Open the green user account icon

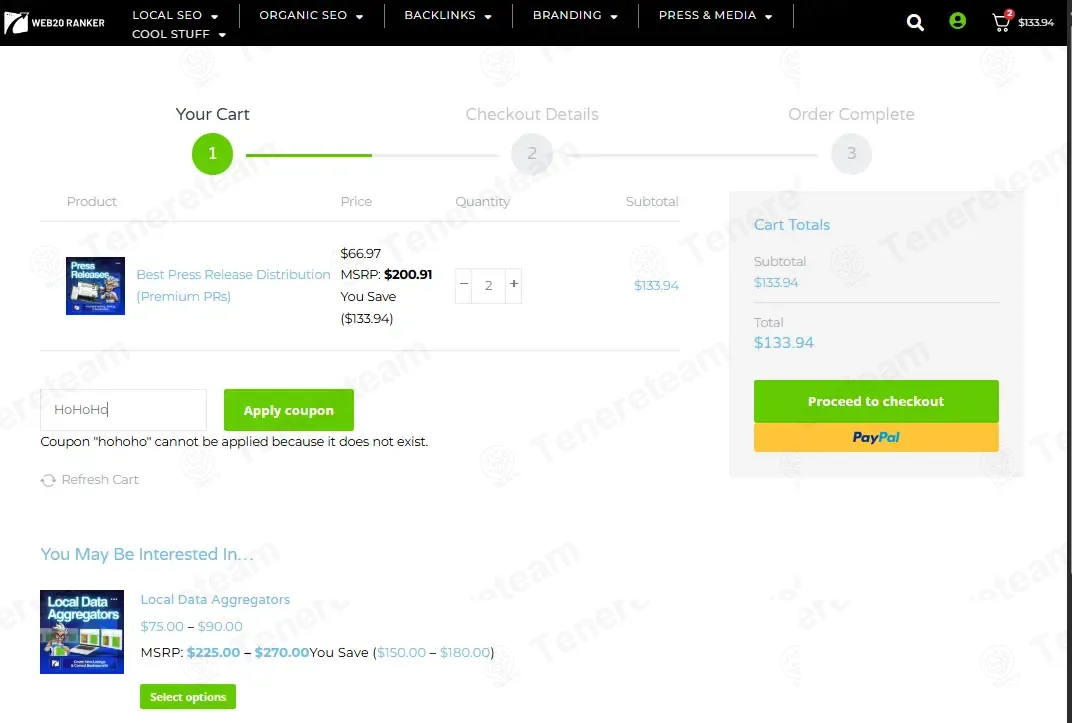click(x=957, y=21)
